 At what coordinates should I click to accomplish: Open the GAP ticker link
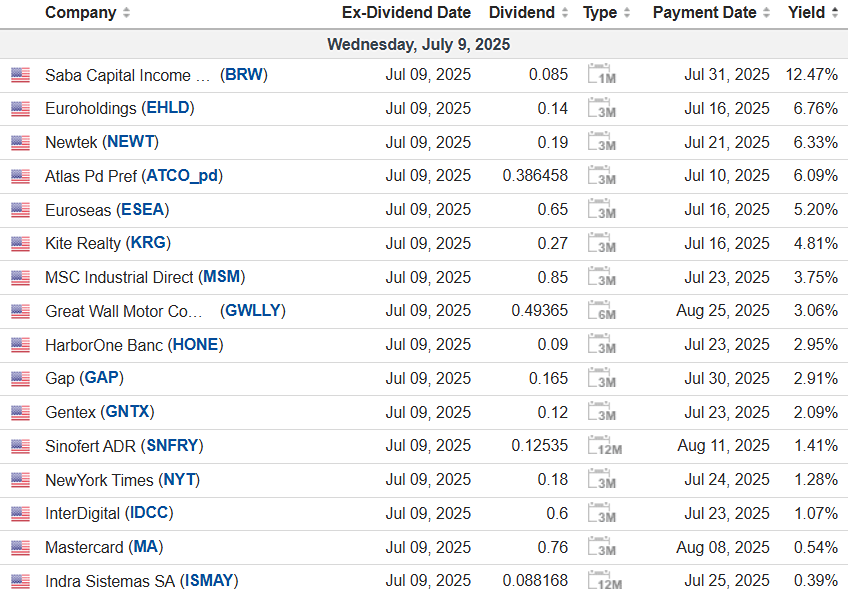(102, 378)
